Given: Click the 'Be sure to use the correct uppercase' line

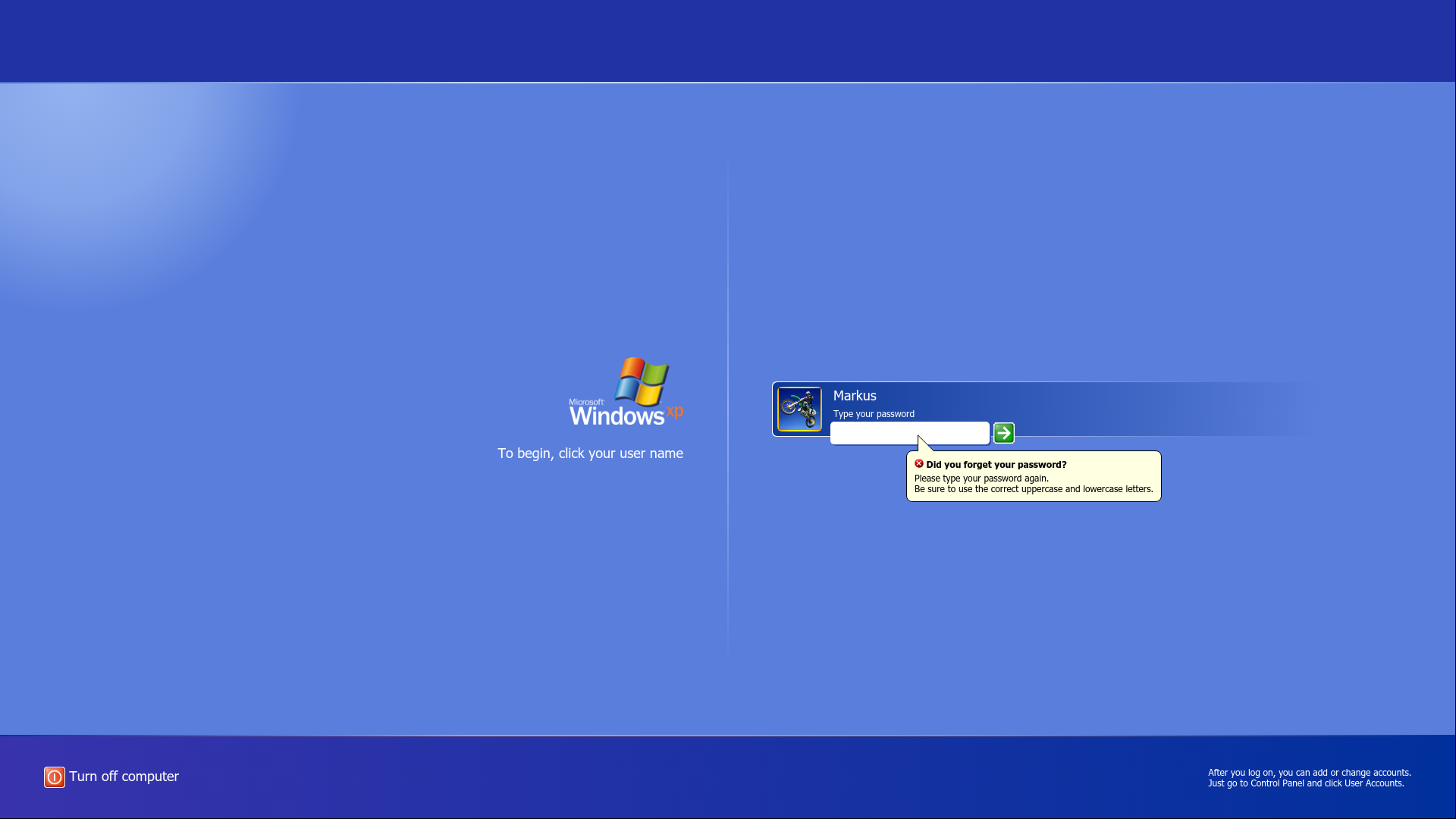Looking at the screenshot, I should pyautogui.click(x=1033, y=489).
